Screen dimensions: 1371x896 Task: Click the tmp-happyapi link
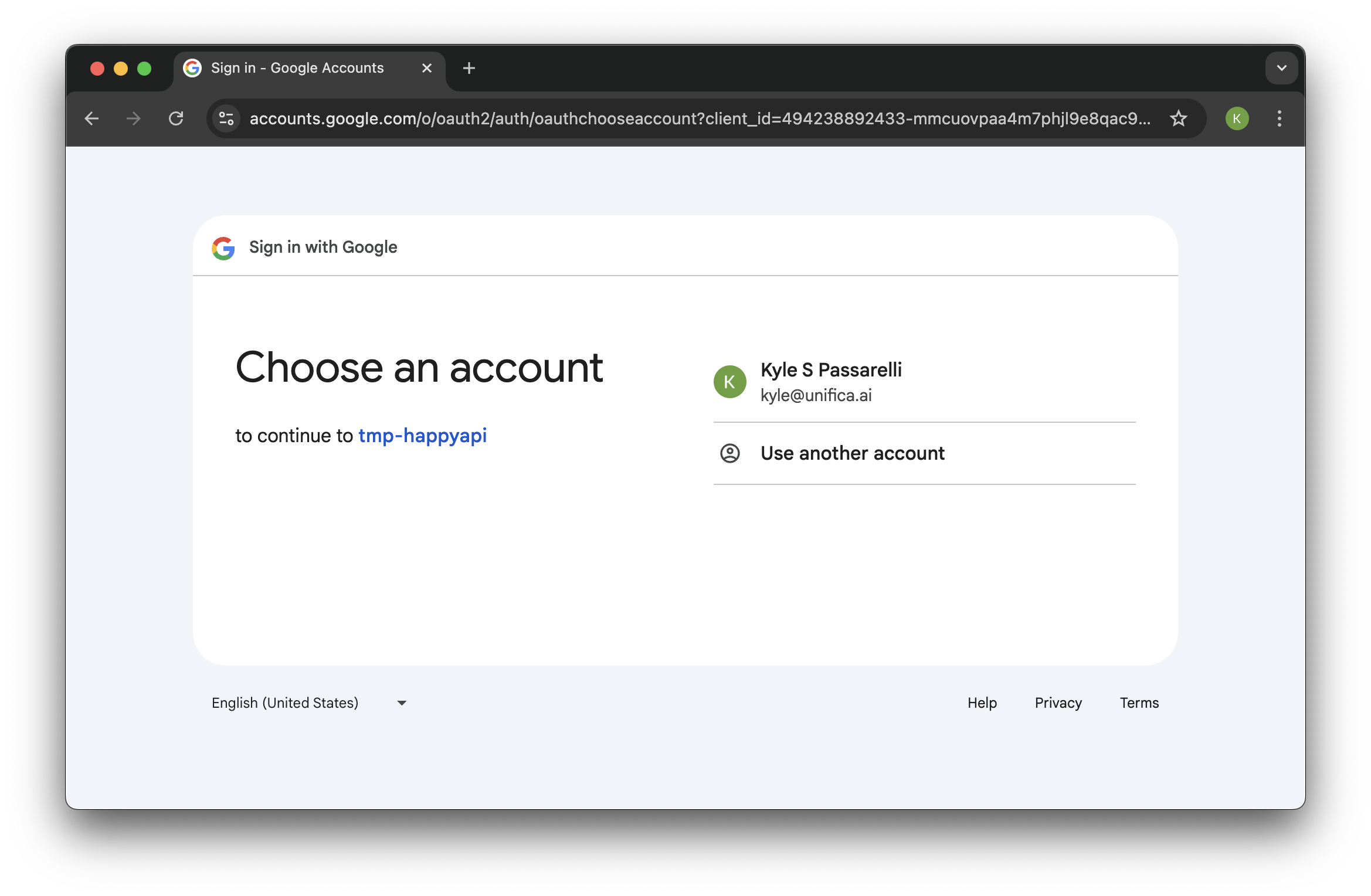click(422, 435)
